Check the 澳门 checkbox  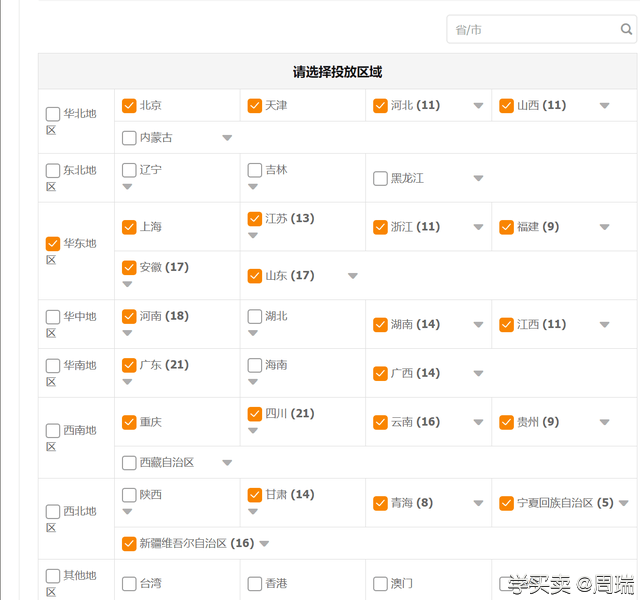pyautogui.click(x=380, y=584)
